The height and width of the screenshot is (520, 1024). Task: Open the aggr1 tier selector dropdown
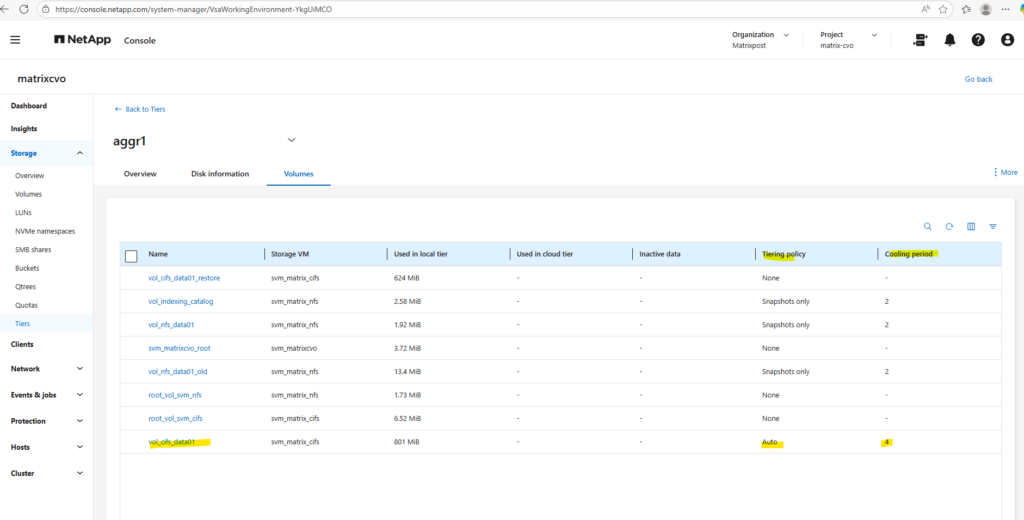(x=291, y=140)
